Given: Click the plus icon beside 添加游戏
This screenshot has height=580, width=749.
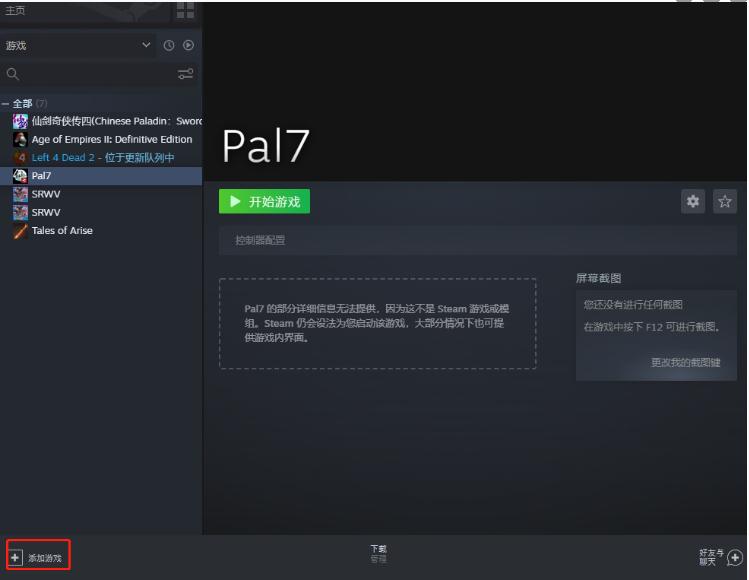Looking at the screenshot, I should [15, 557].
